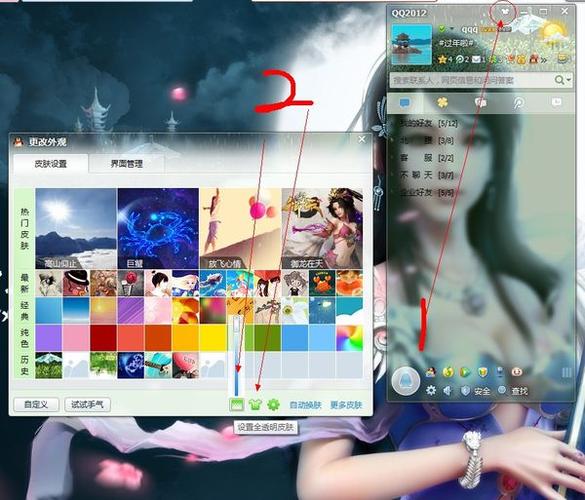Image resolution: width=585 pixels, height=500 pixels.
Task: Select the 高山仰止 mountain skin
Action: [76, 228]
